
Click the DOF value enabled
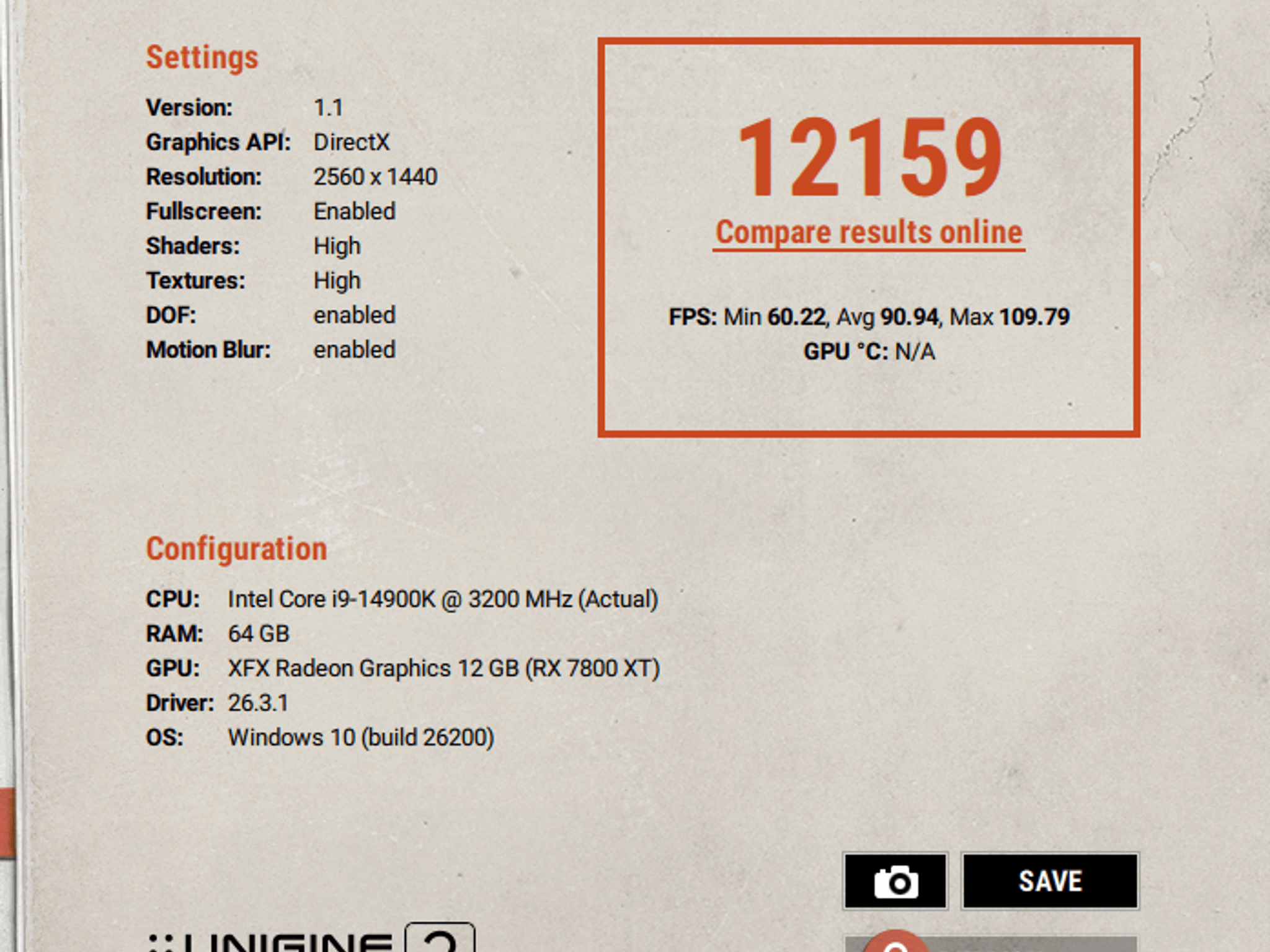tap(354, 315)
